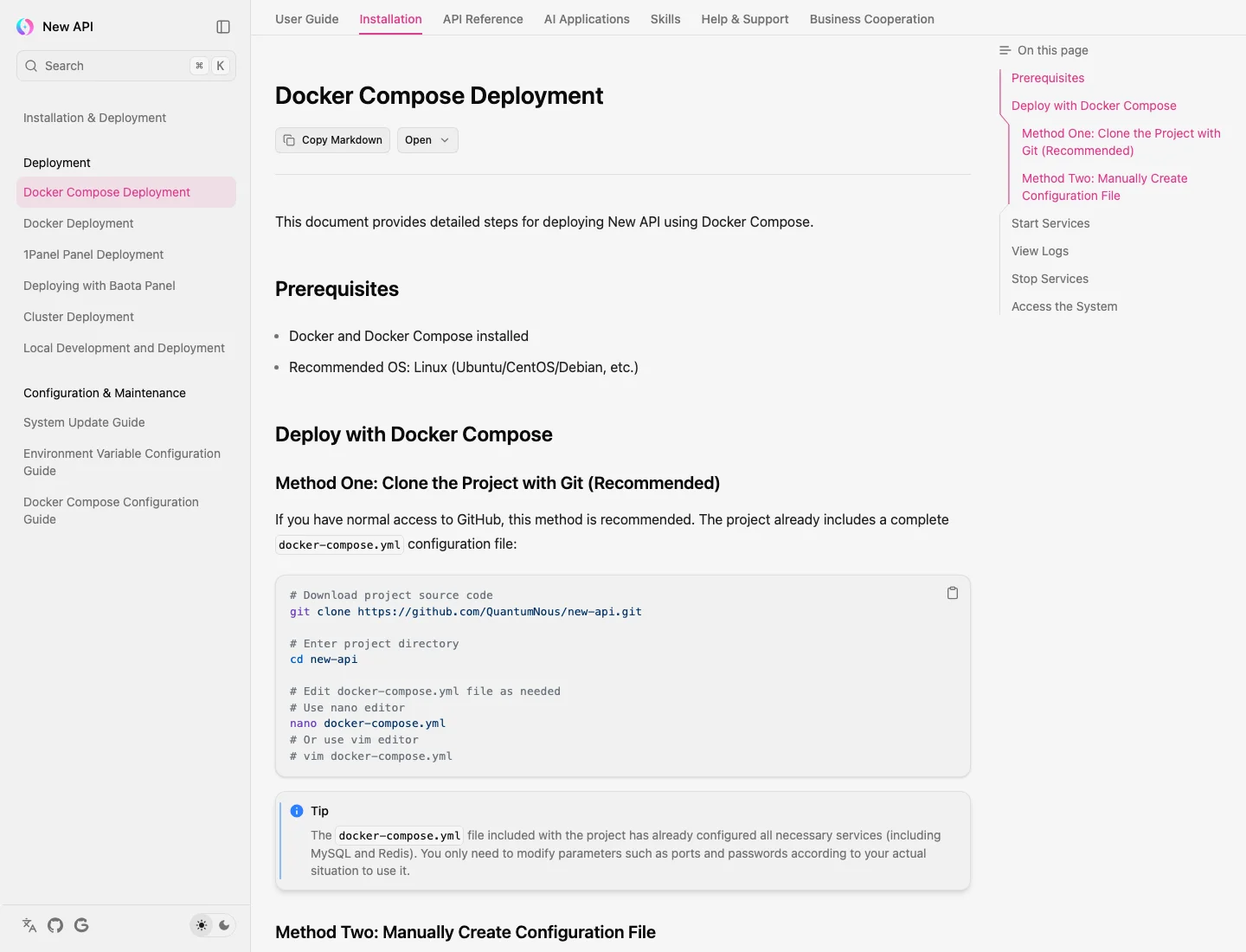The width and height of the screenshot is (1246, 952).
Task: Open Local Development and Deployment
Action: pos(126,348)
